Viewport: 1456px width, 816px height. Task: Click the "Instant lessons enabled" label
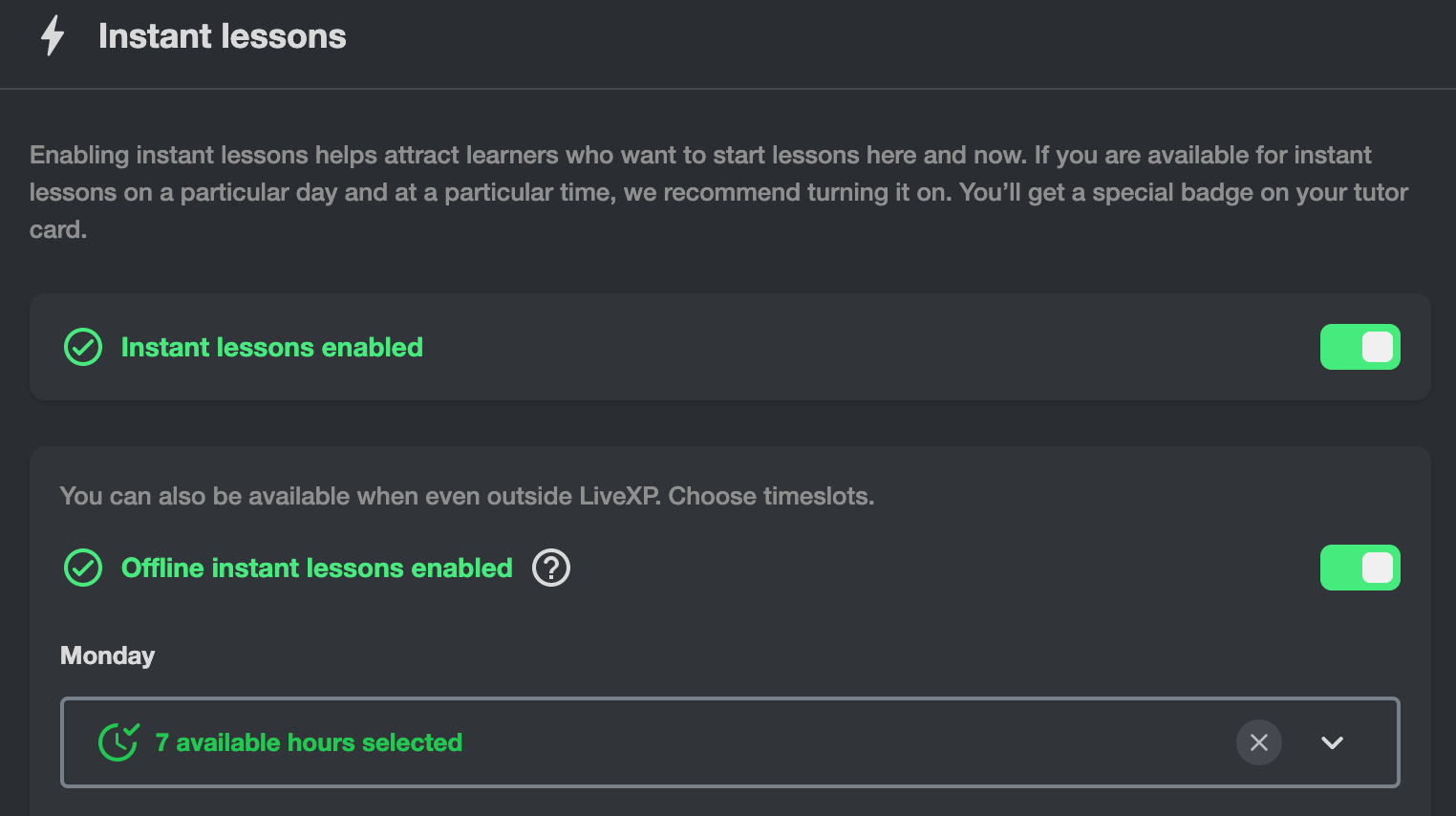pos(271,347)
